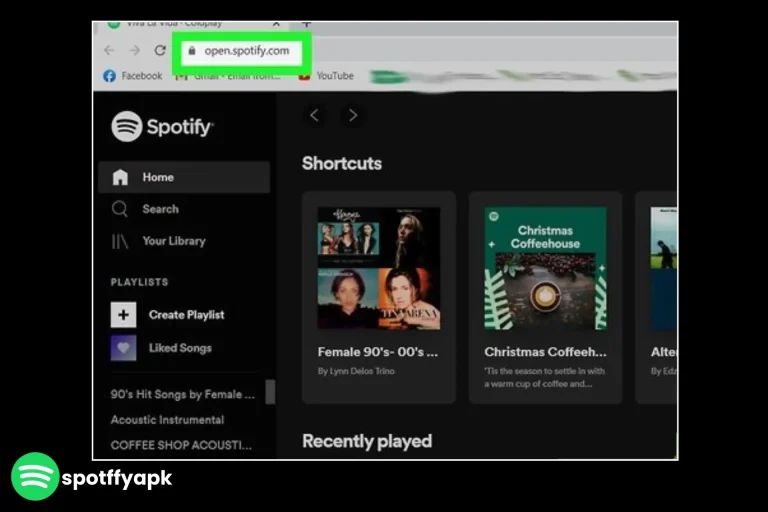768x512 pixels.
Task: Open the Facebook bookmark
Action: [x=133, y=76]
